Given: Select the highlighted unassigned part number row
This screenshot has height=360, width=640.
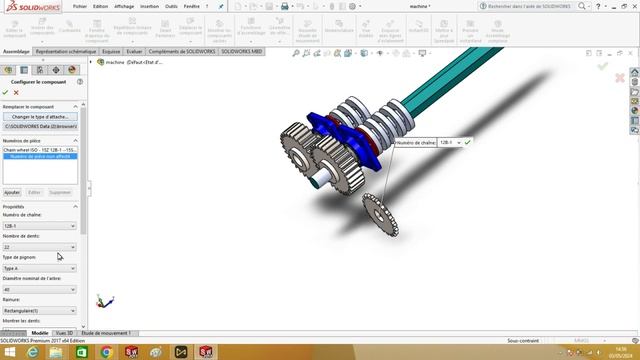Looking at the screenshot, I should [x=40, y=156].
